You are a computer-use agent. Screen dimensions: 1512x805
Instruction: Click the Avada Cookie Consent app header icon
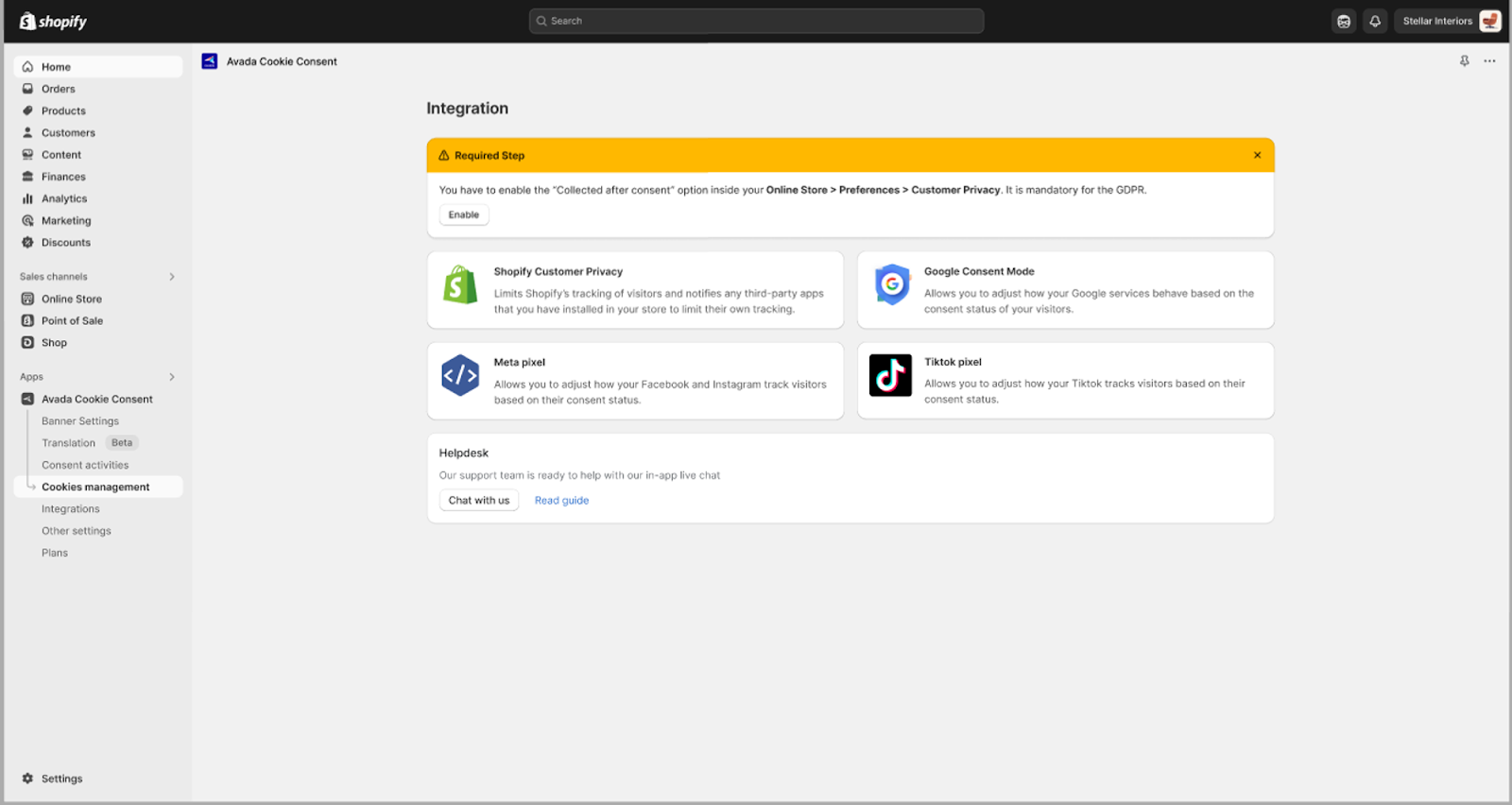click(210, 61)
